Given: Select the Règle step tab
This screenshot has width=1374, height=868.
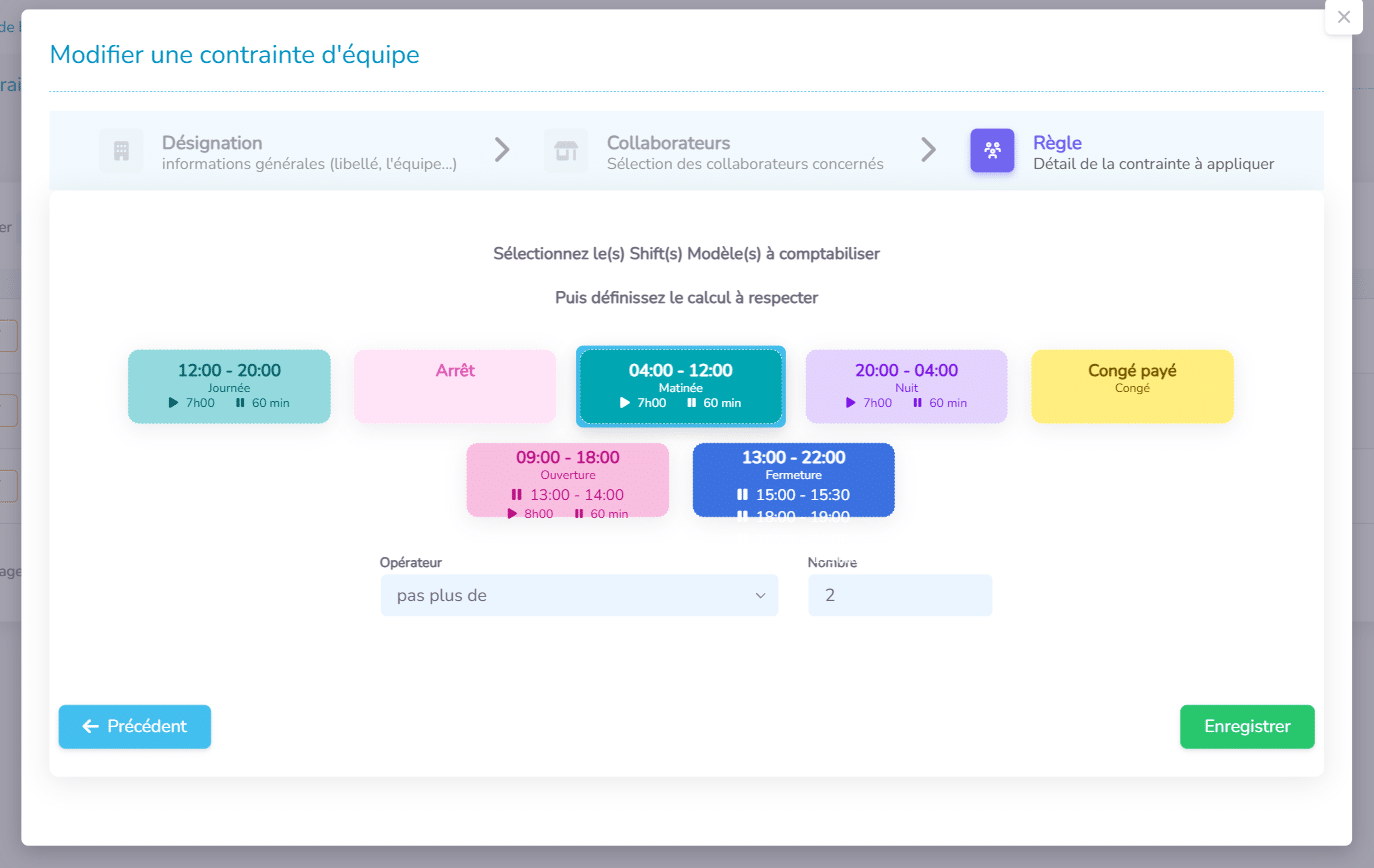Looking at the screenshot, I should tap(1122, 151).
